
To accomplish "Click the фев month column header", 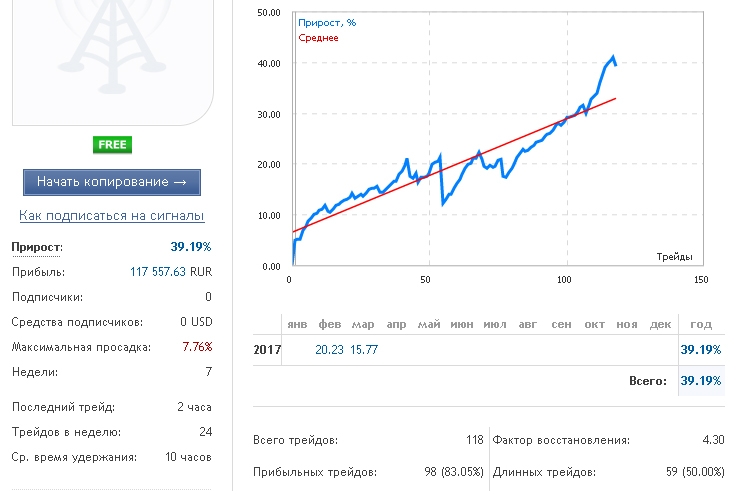I will click(x=329, y=324).
